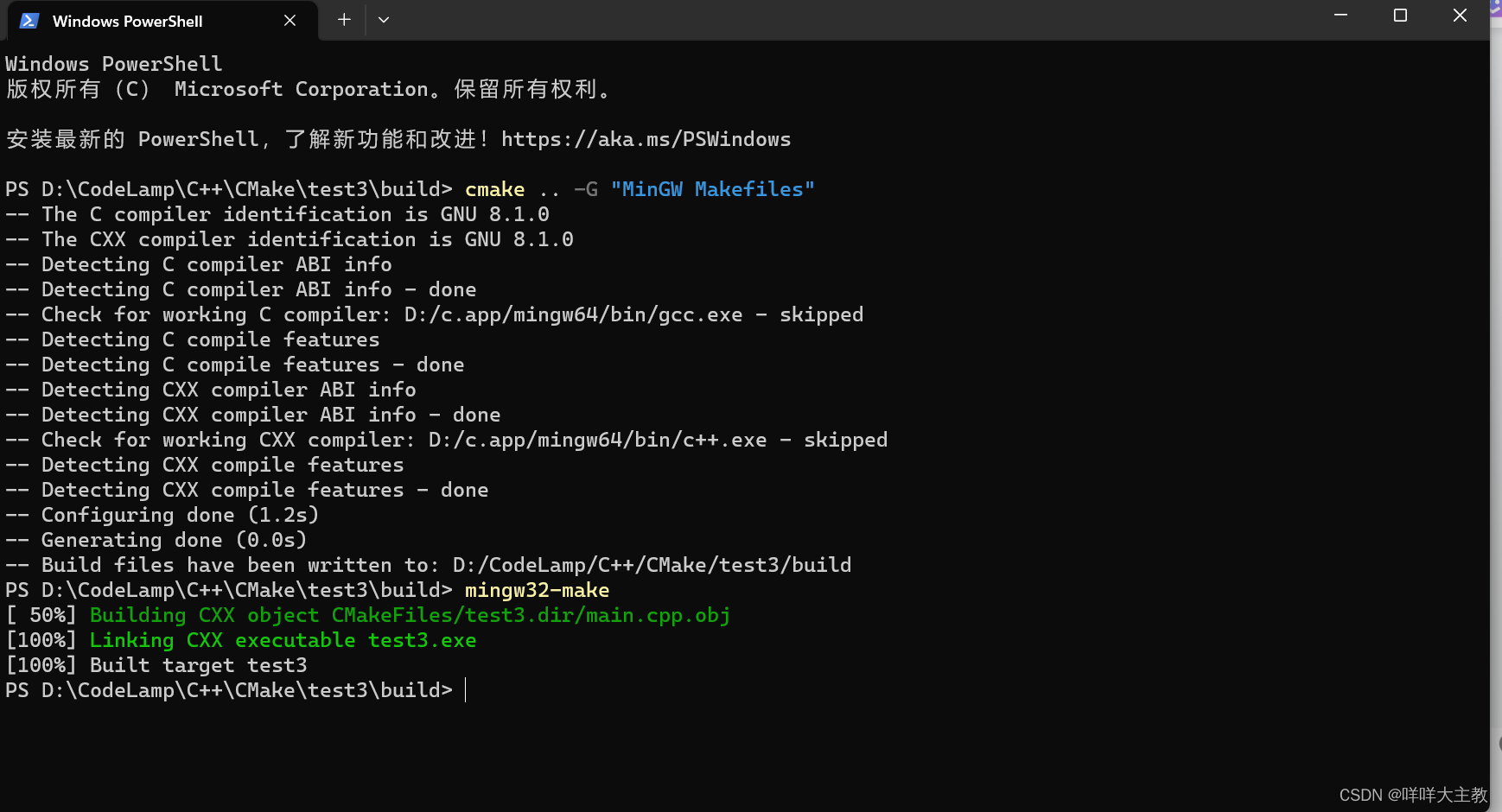Click the Configuring done (1.2s) line
The height and width of the screenshot is (812, 1502).
click(162, 515)
